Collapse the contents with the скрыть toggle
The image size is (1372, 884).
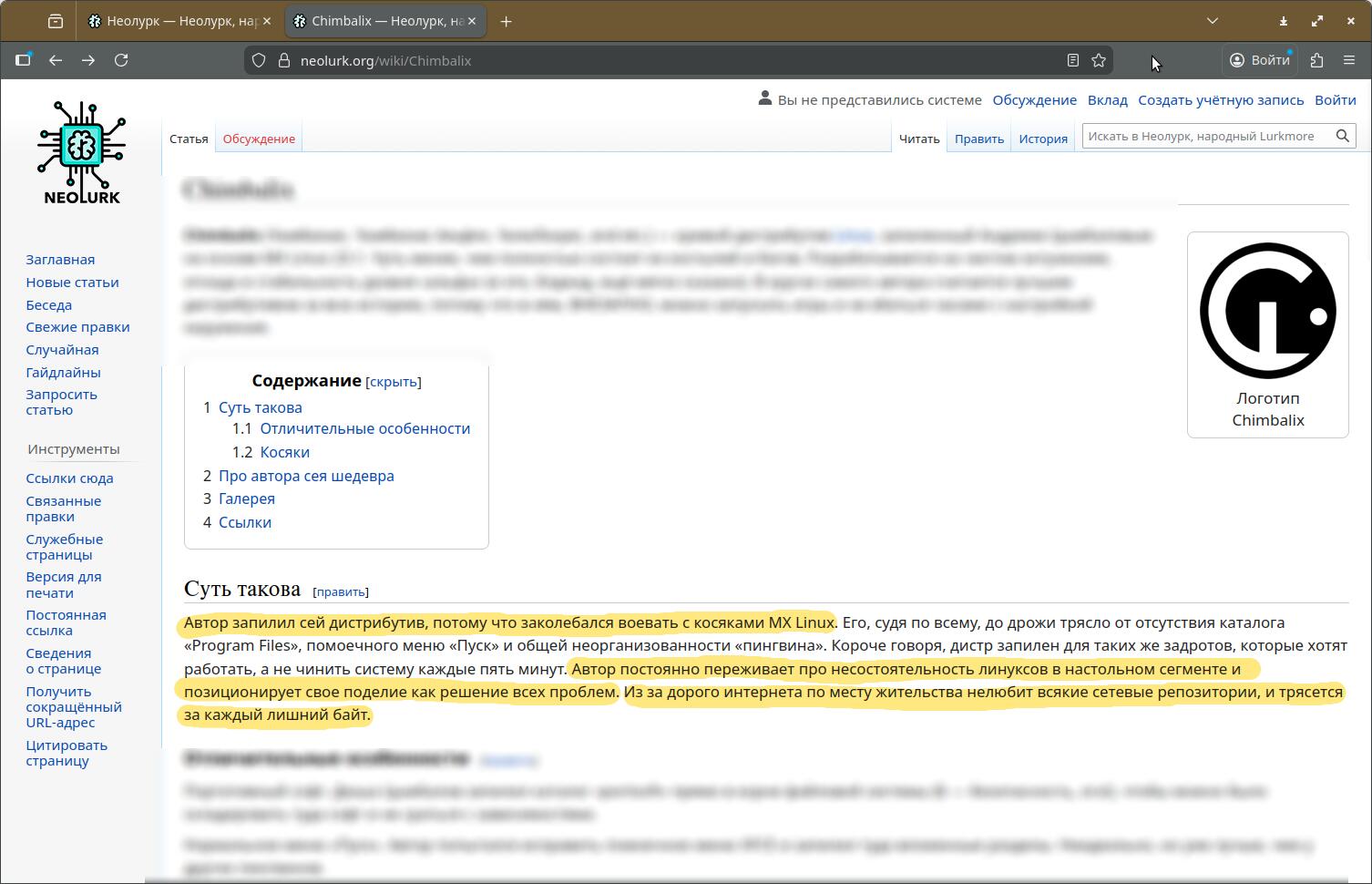click(394, 382)
